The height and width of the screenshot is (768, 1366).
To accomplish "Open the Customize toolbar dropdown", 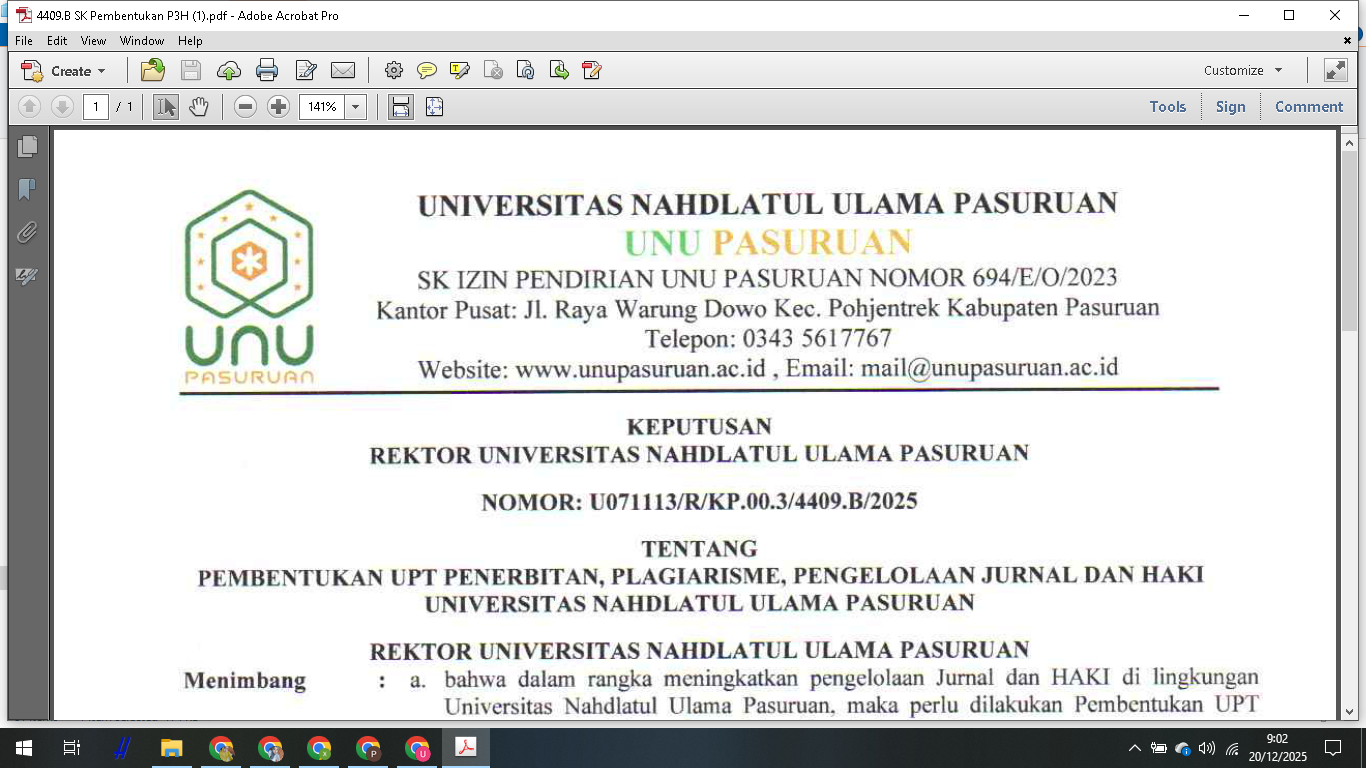I will 1243,71.
